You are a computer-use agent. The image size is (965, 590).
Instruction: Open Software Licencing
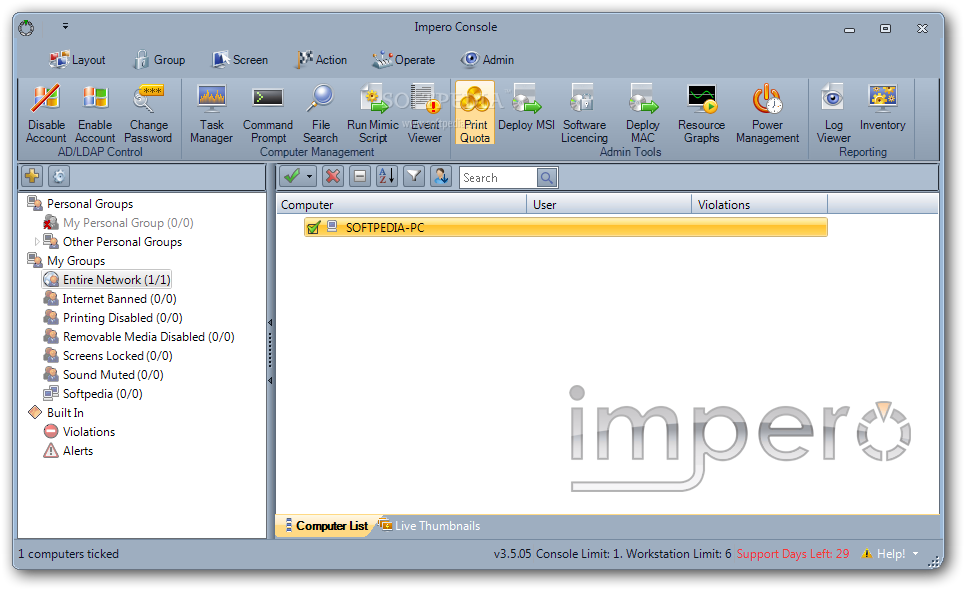click(584, 114)
